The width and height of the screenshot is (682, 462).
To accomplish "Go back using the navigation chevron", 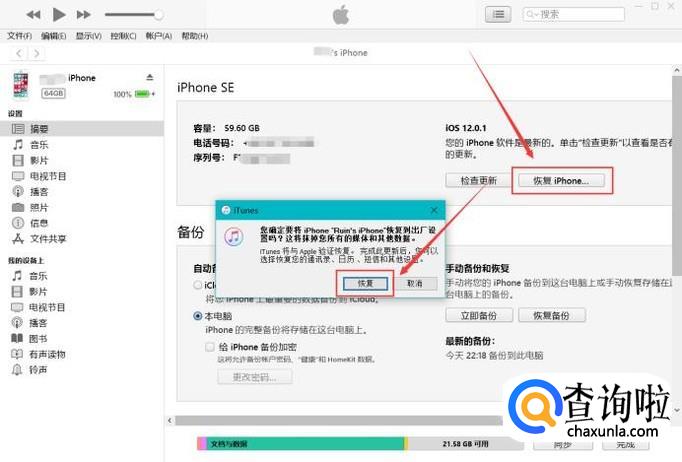I will pyautogui.click(x=19, y=54).
